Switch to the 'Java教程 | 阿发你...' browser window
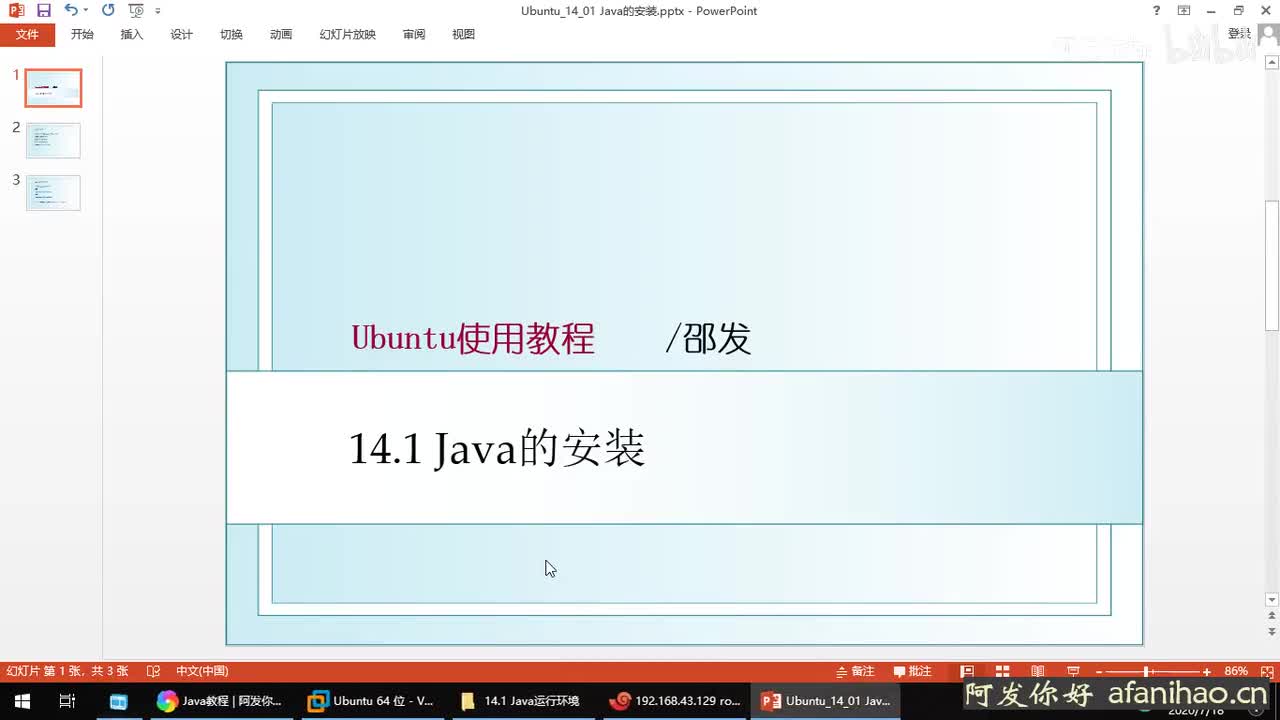1280x720 pixels. tap(220, 701)
